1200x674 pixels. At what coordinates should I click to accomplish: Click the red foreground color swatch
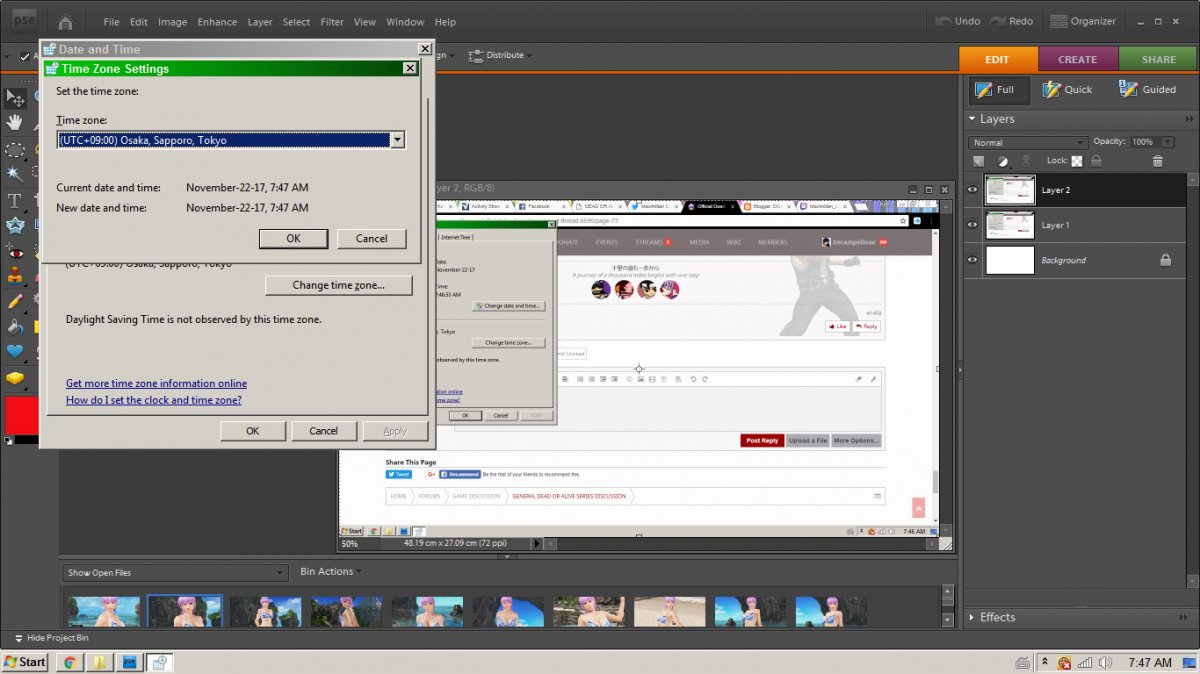click(20, 414)
